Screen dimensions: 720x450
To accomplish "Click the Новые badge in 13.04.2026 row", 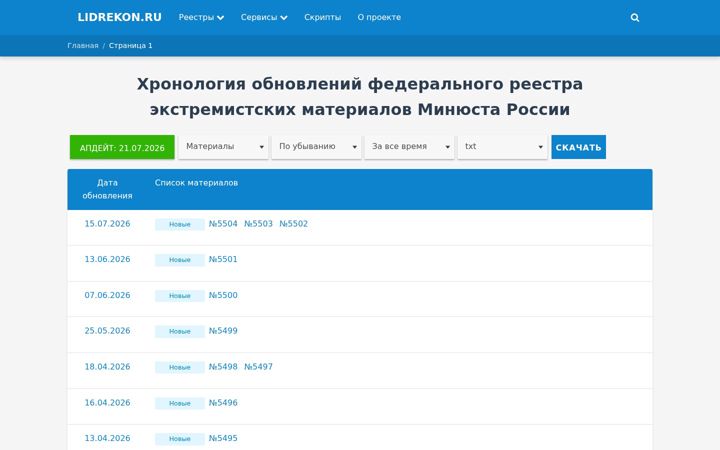I will [x=180, y=439].
